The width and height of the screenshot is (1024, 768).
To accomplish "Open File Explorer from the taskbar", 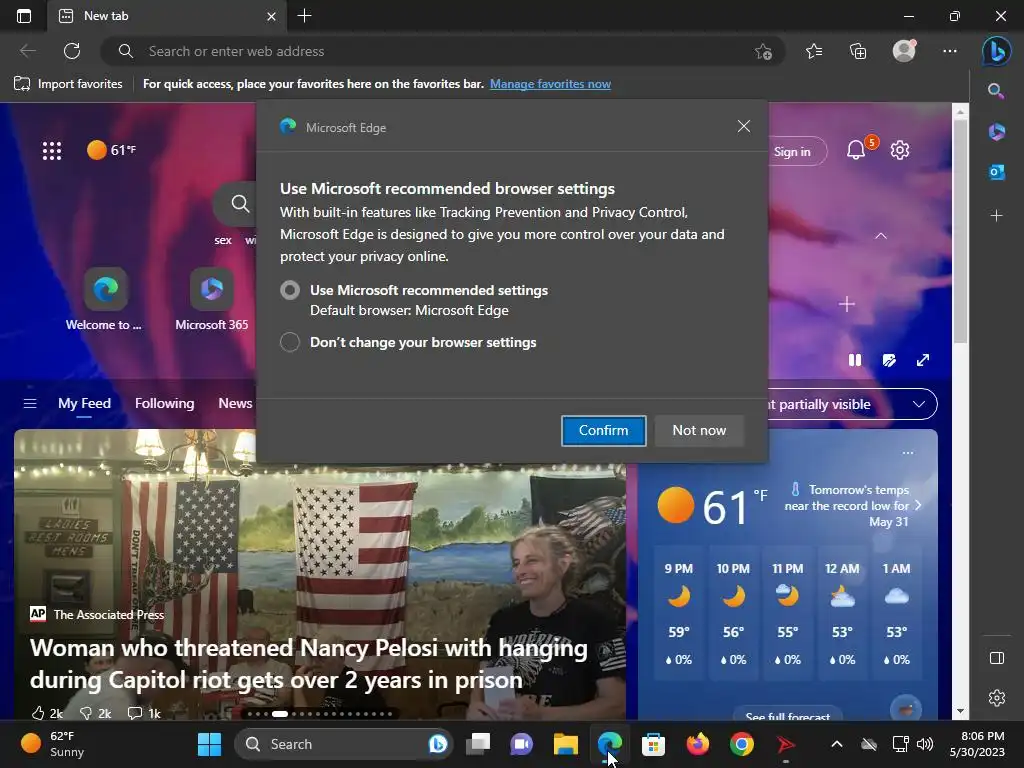I will 566,744.
